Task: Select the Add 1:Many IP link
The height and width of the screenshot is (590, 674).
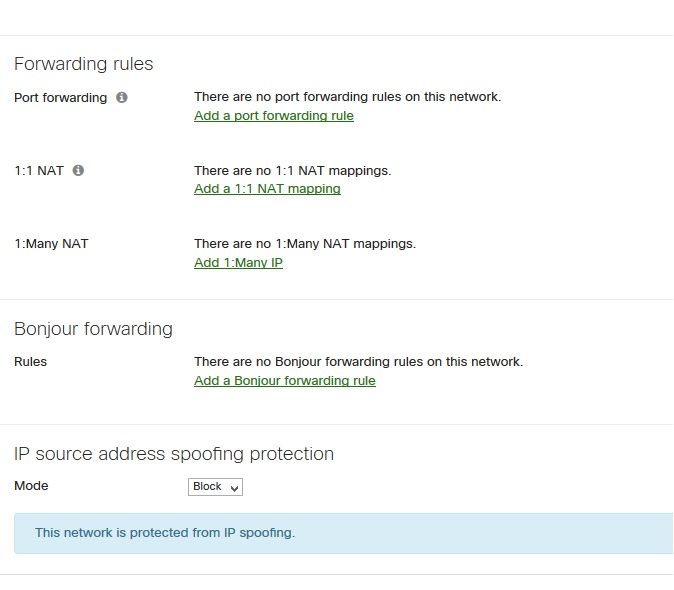Action: pyautogui.click(x=238, y=263)
